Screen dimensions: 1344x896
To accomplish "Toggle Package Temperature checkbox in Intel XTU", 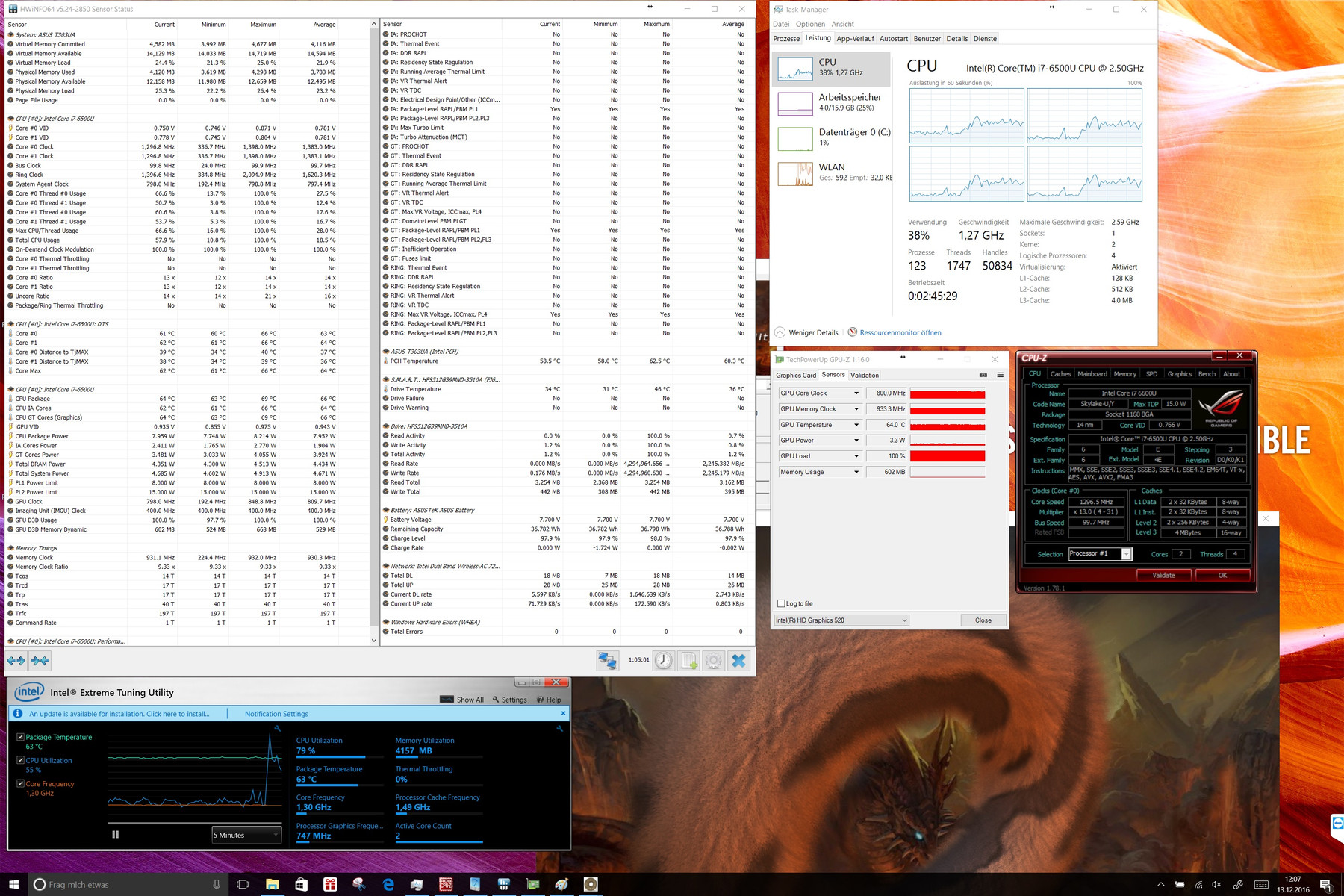I will coord(21,737).
